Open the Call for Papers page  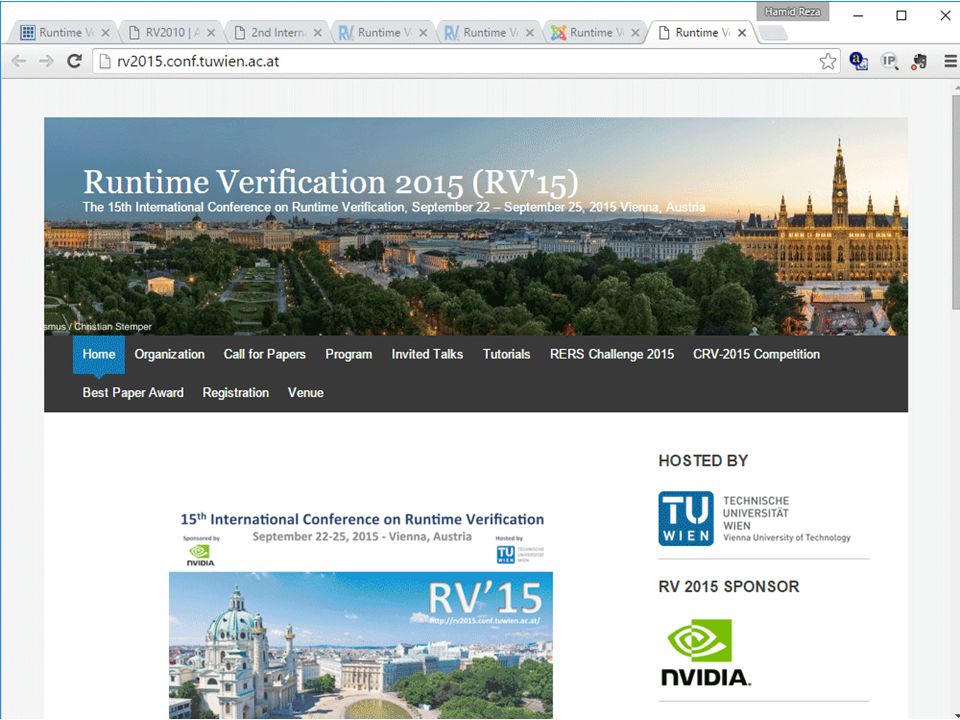264,354
